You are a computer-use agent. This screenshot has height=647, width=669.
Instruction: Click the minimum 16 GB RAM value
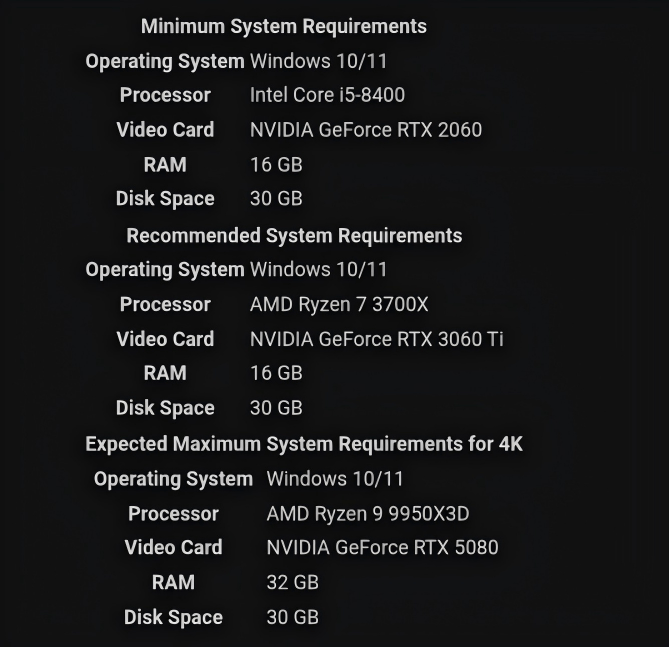pyautogui.click(x=276, y=165)
